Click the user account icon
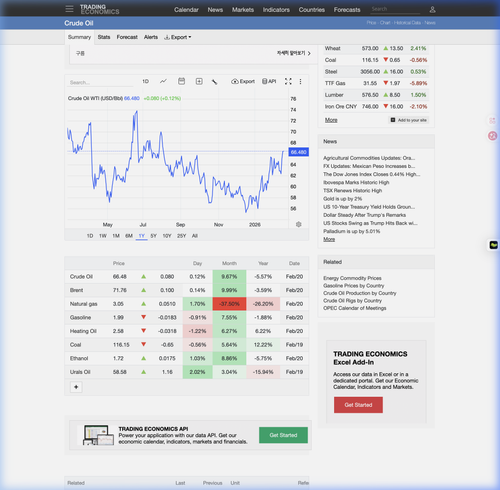The image size is (500, 490). point(432,9)
